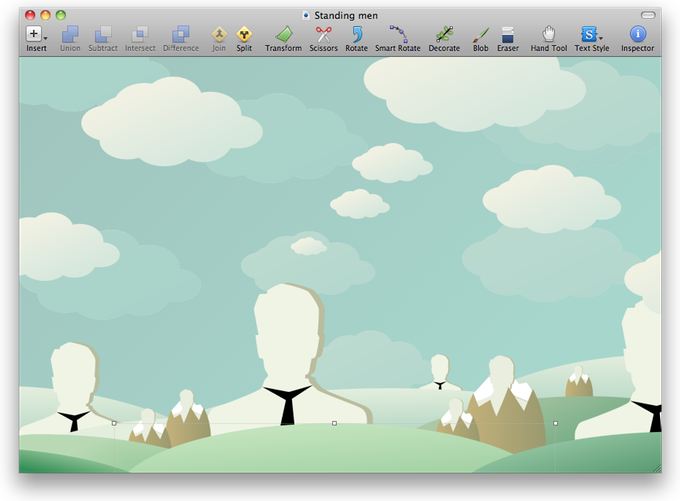
Task: Open the Insert dropdown arrow
Action: coord(46,38)
